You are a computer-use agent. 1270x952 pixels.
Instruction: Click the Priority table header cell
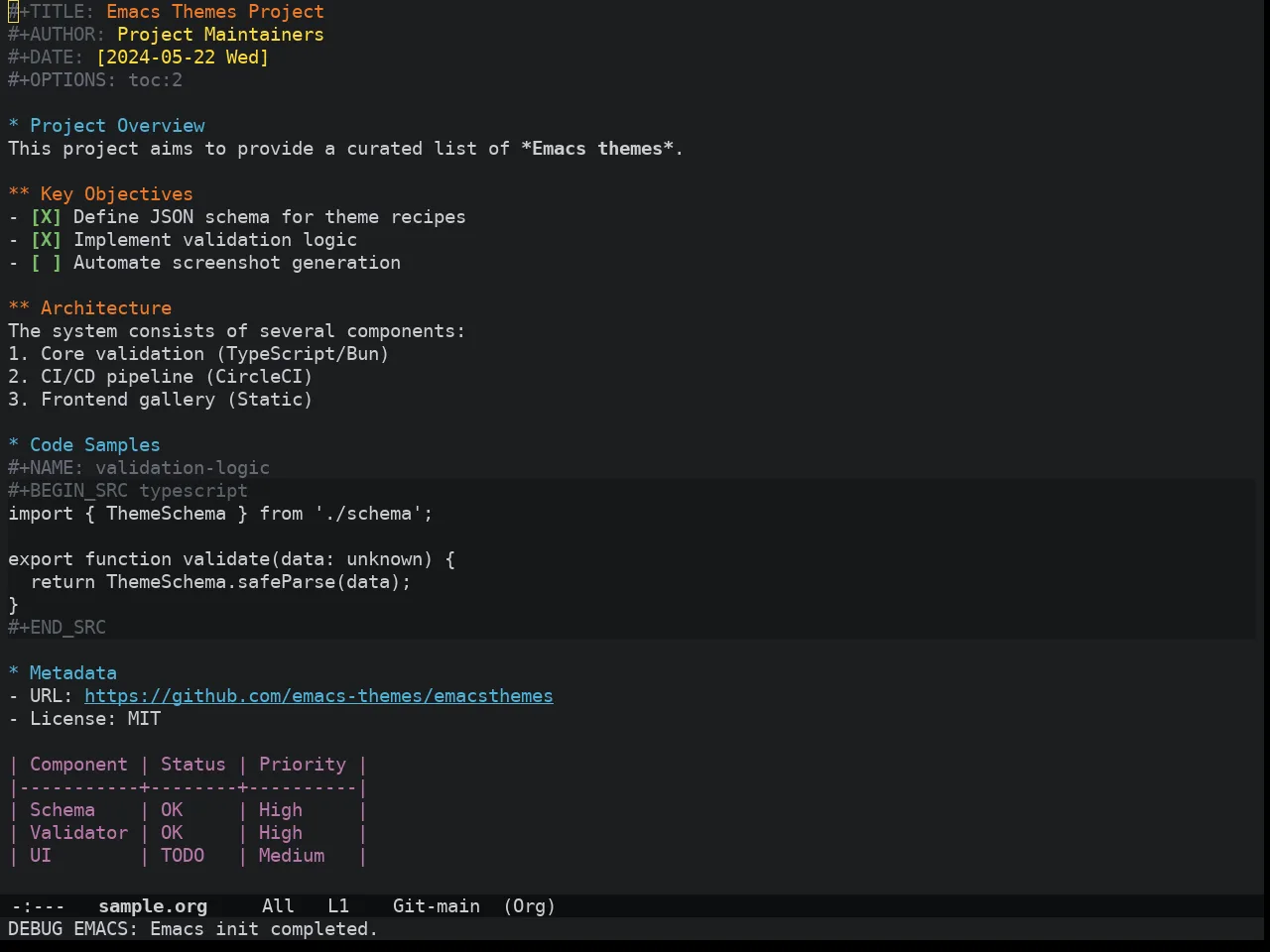click(x=303, y=765)
